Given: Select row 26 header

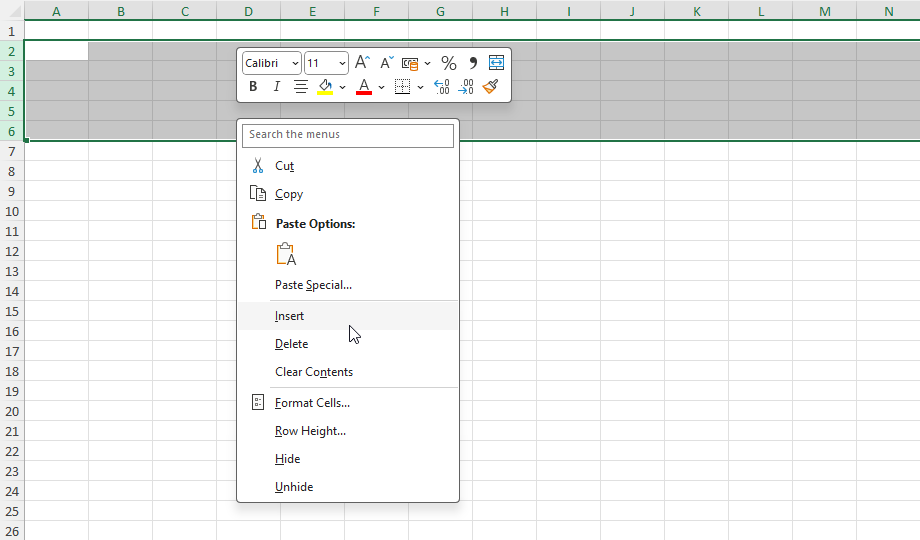Looking at the screenshot, I should point(12,531).
